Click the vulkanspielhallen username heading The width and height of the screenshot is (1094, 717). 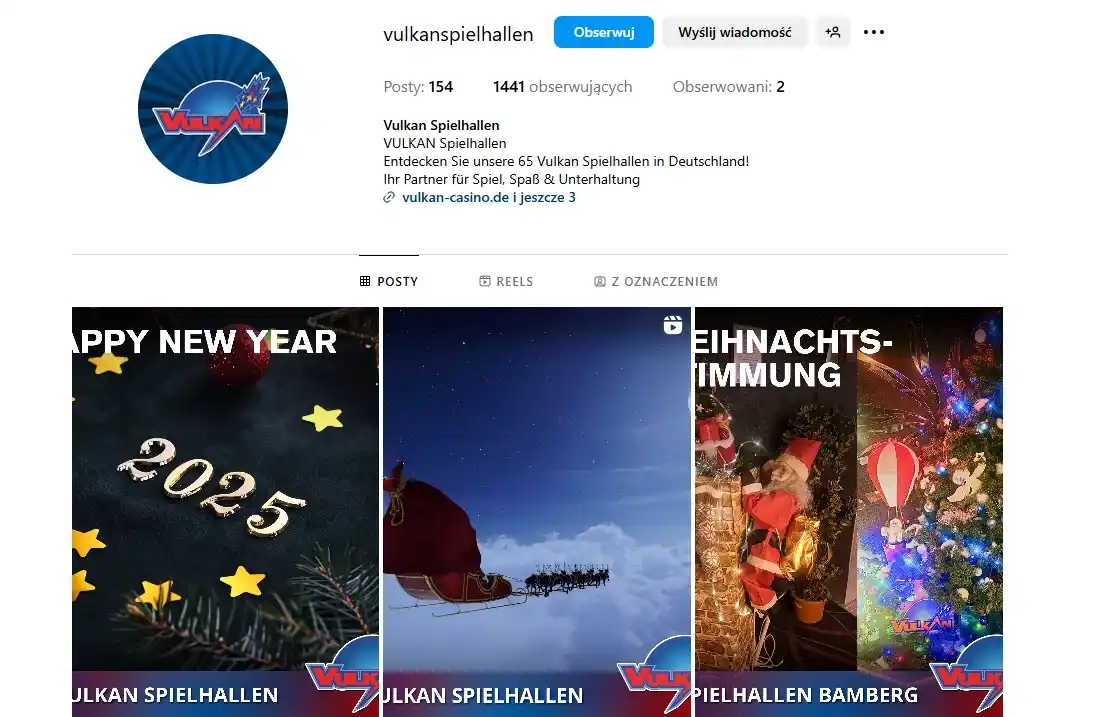click(x=458, y=34)
